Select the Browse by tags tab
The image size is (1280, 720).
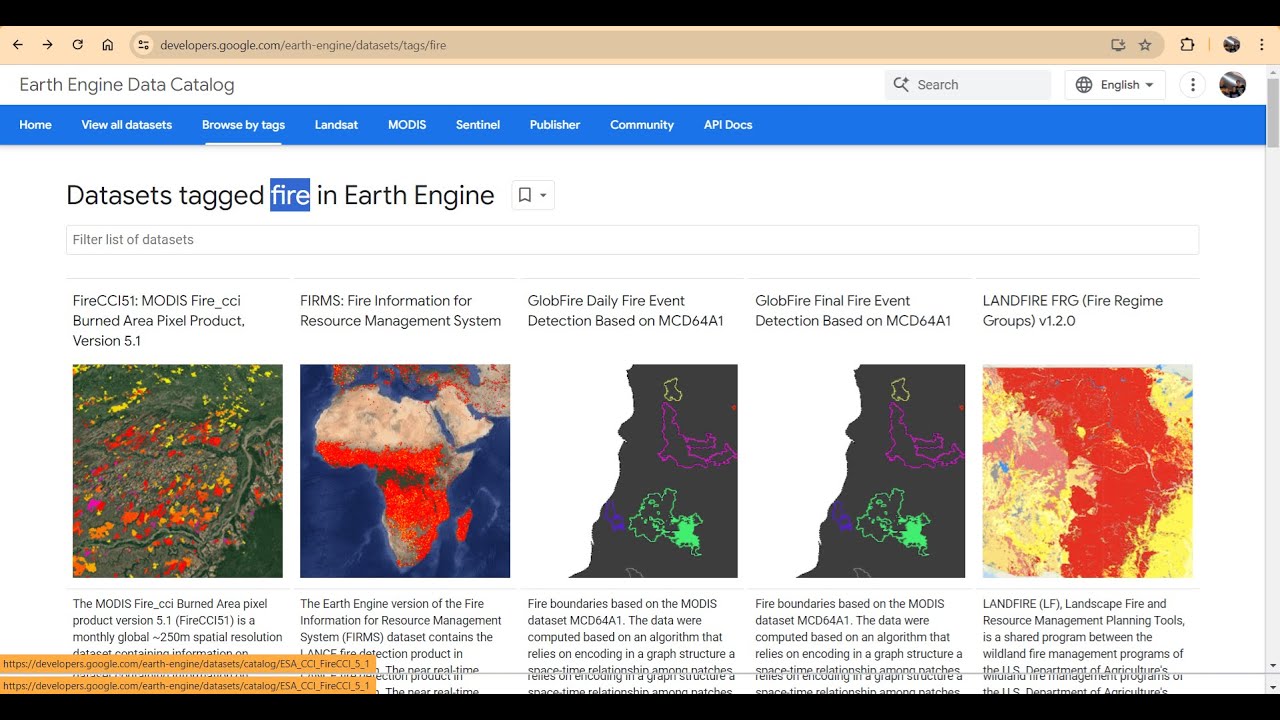[x=243, y=125]
